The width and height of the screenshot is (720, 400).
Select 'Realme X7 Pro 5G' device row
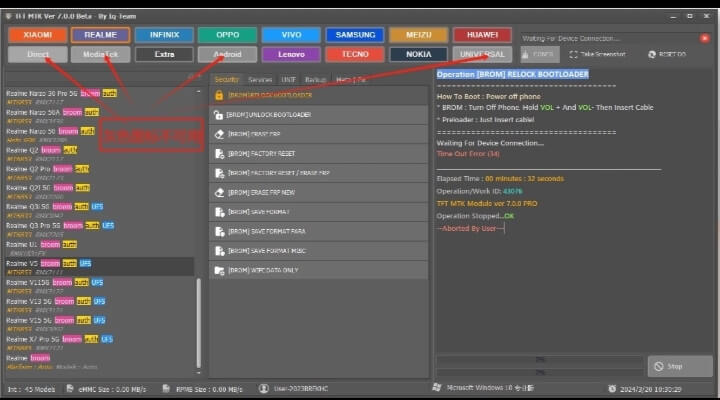coord(100,343)
